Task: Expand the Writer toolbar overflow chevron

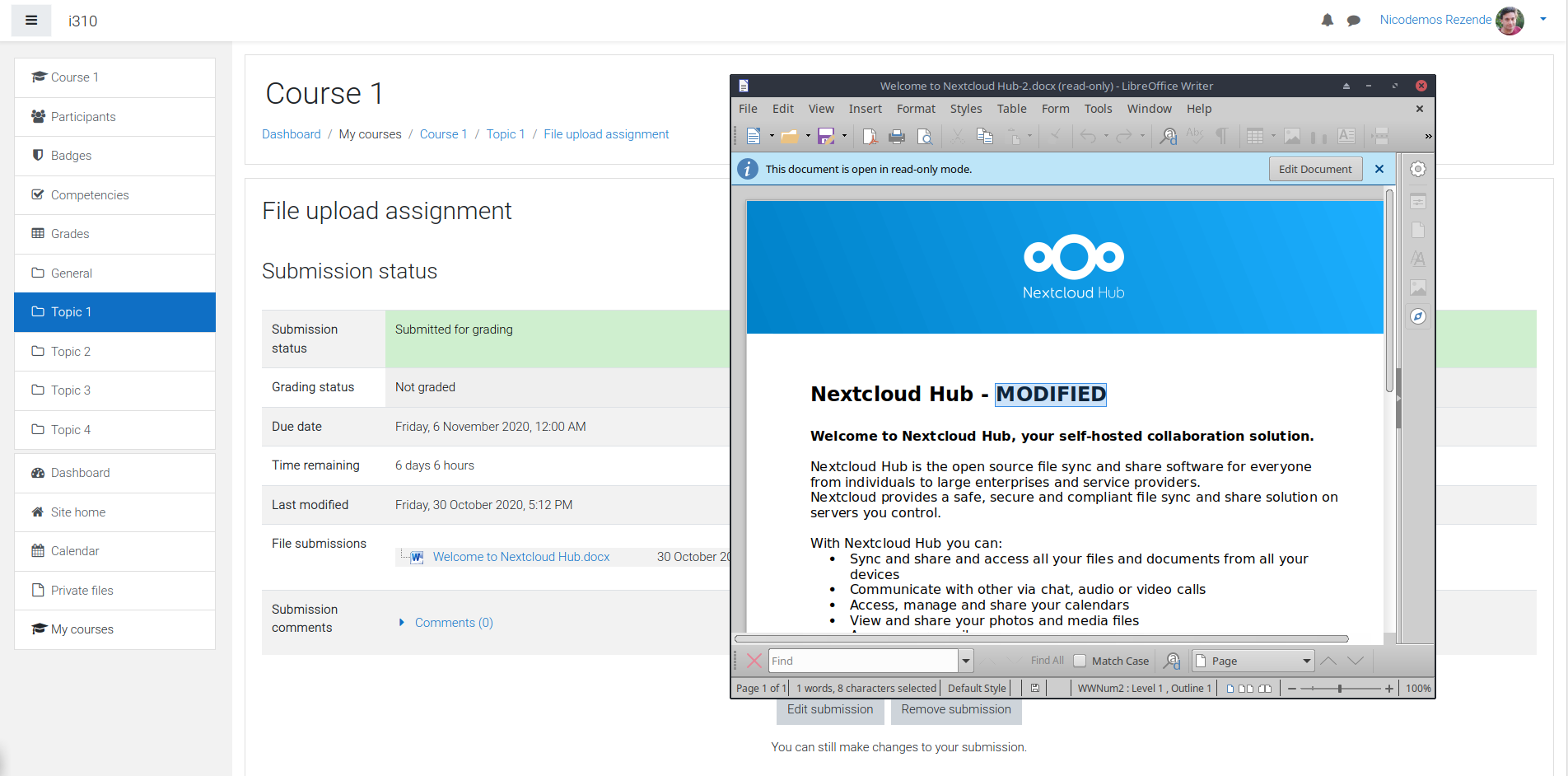Action: [x=1428, y=136]
